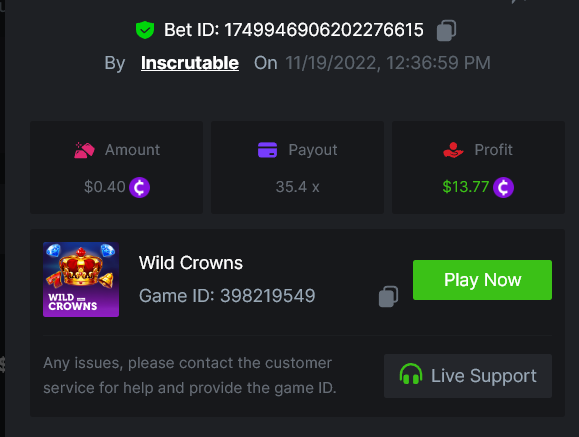Click the bet date and time text
This screenshot has height=437, width=579.
pos(388,63)
